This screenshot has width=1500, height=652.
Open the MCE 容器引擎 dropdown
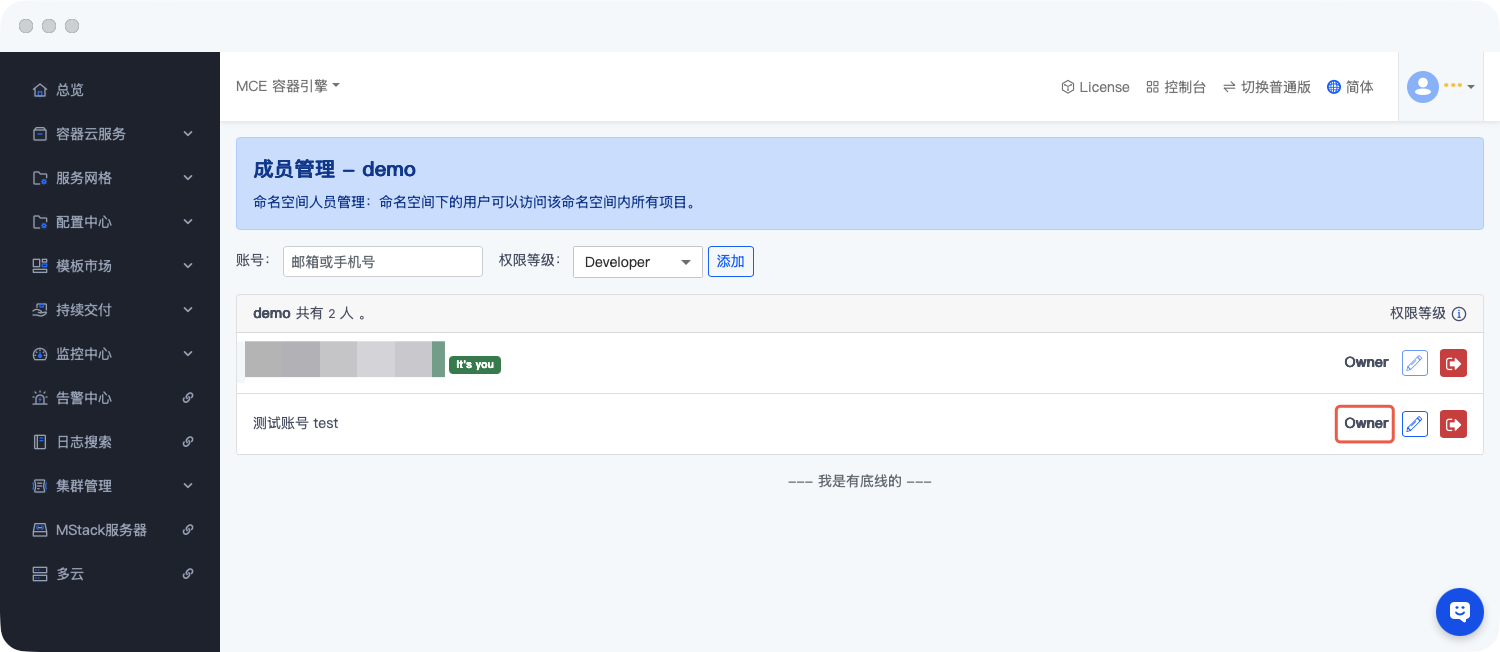[x=288, y=86]
